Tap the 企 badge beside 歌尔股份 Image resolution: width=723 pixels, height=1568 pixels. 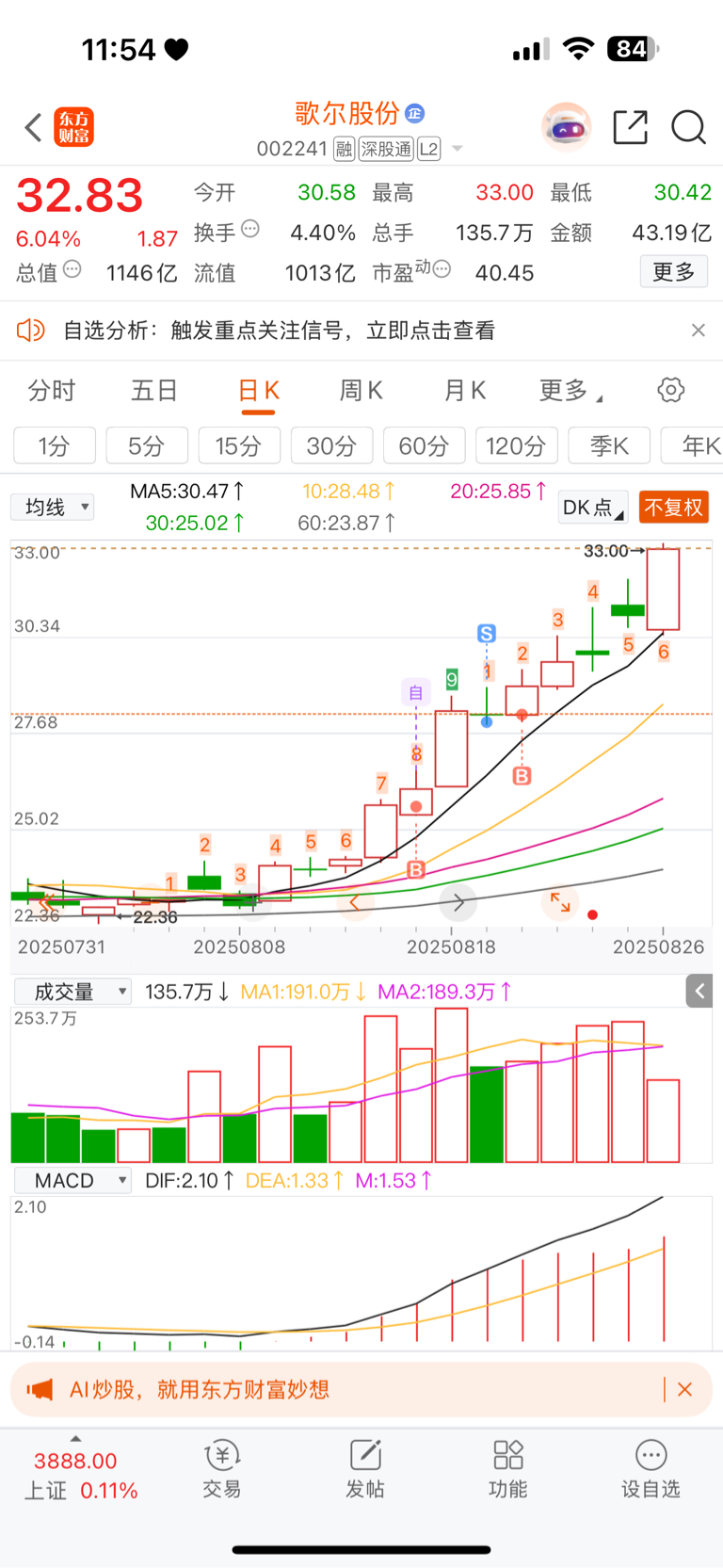pyautogui.click(x=415, y=113)
